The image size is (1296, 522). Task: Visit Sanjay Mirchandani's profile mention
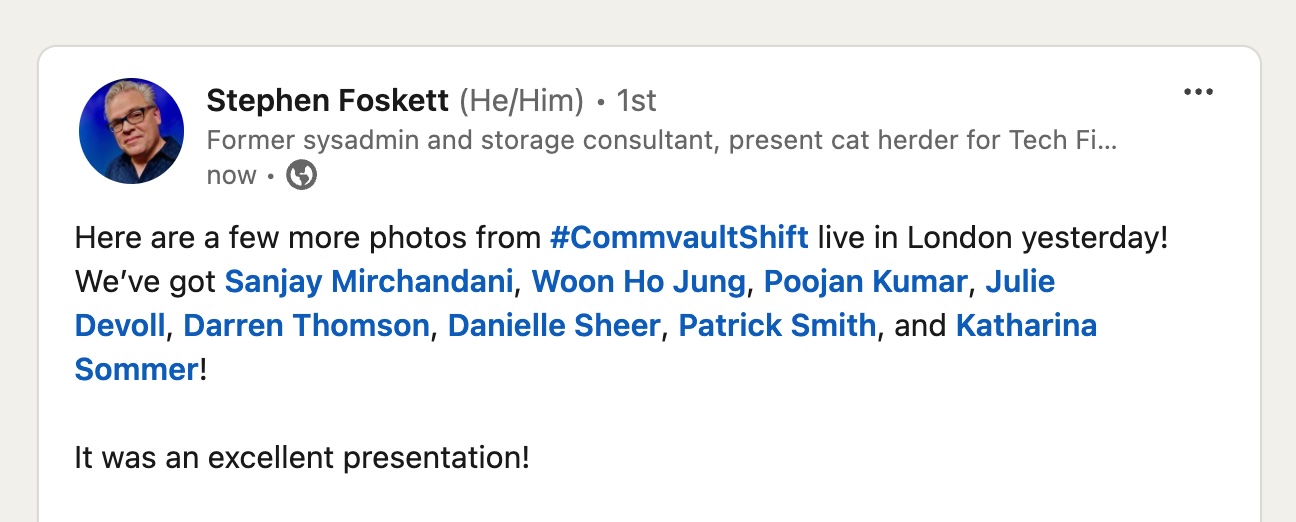(369, 283)
